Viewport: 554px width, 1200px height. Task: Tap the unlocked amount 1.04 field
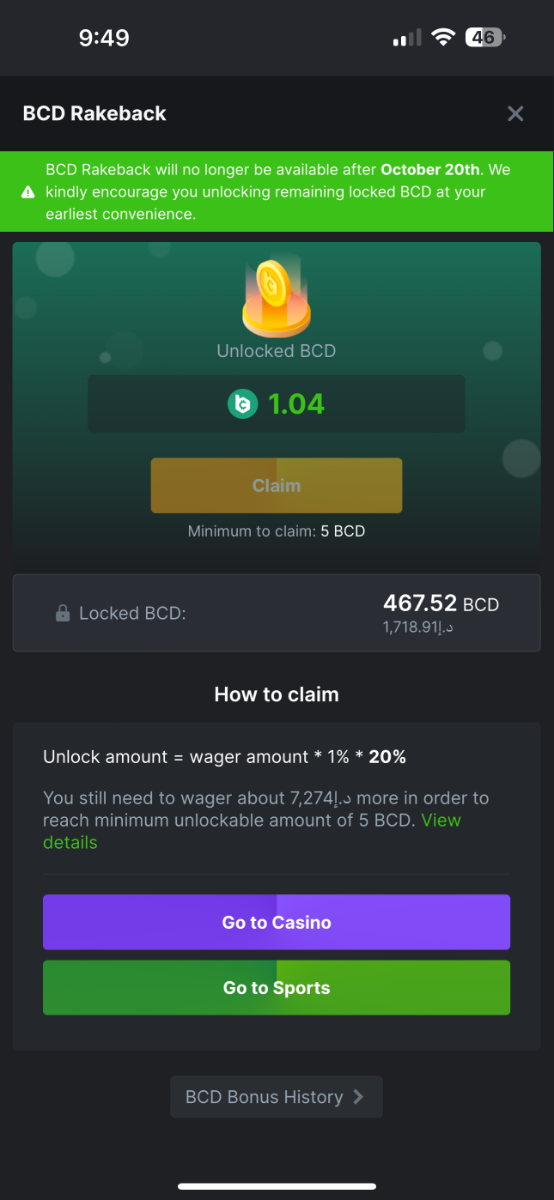(x=276, y=404)
